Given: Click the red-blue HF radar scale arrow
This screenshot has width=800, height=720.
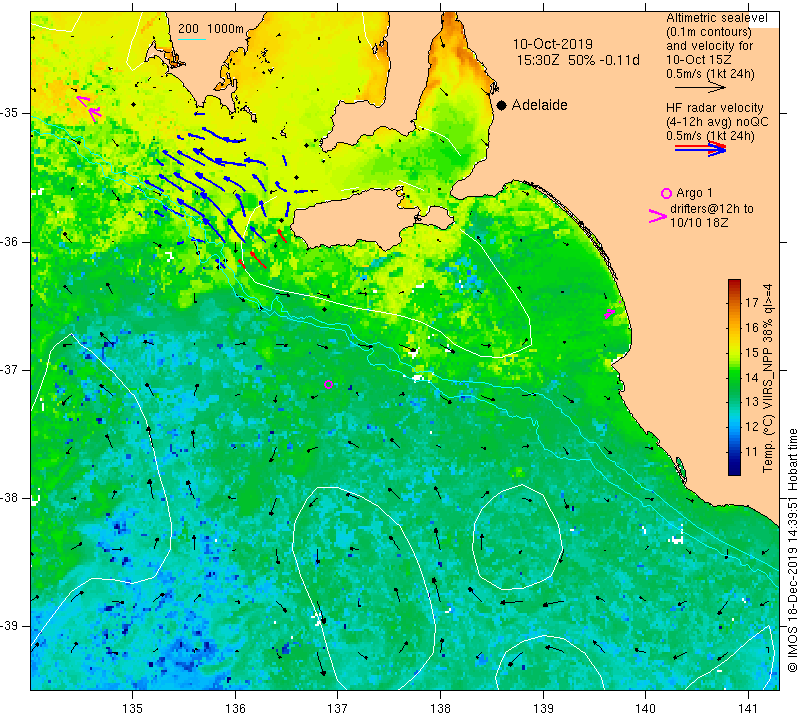Looking at the screenshot, I should pyautogui.click(x=701, y=148).
